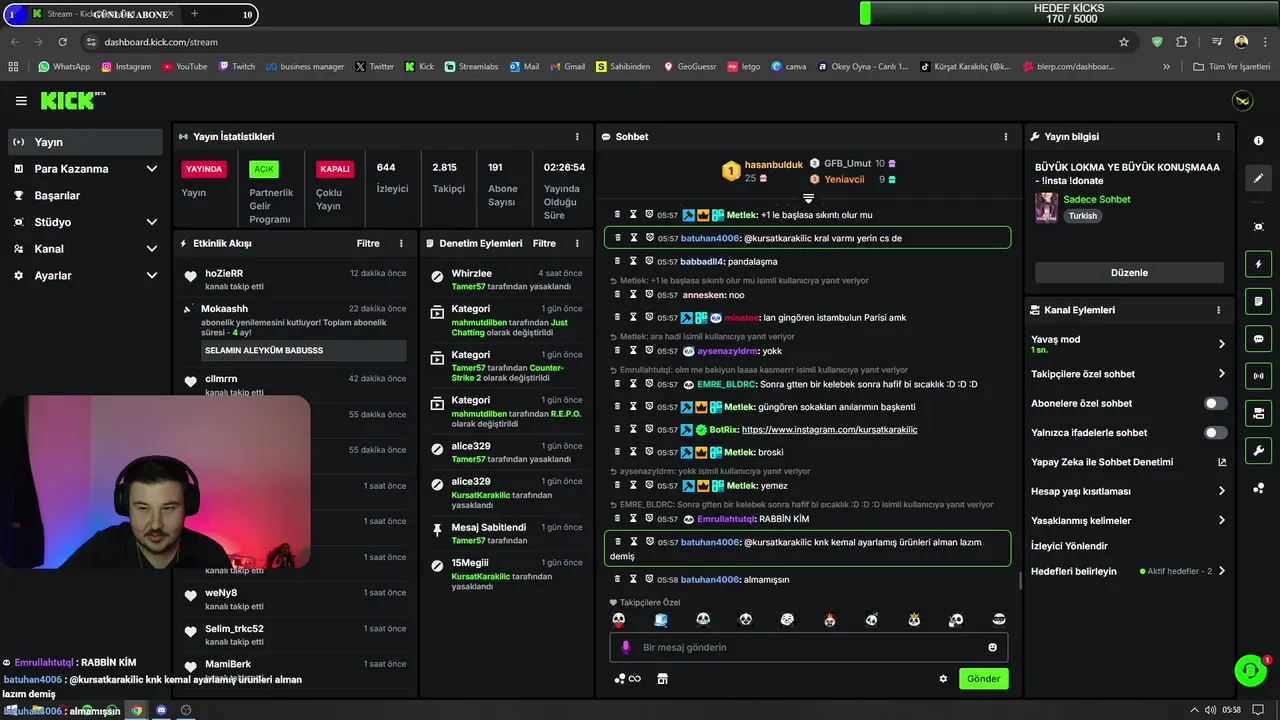Open a new browser tab

coord(194,14)
